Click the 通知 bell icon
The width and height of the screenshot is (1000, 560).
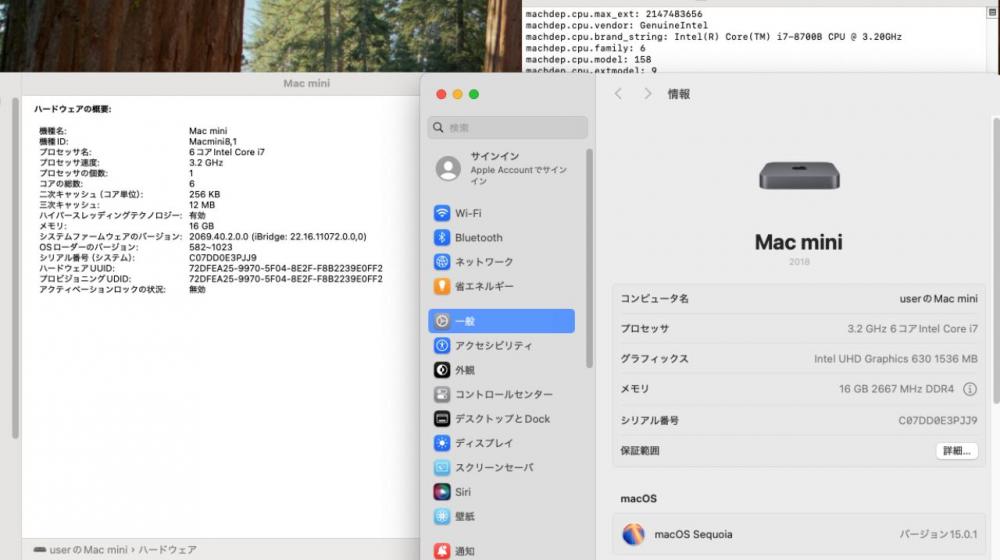pyautogui.click(x=442, y=550)
